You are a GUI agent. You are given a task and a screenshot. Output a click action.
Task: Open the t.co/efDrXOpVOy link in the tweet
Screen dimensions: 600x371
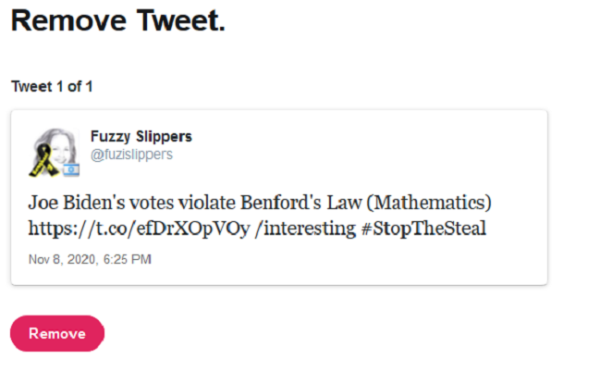tap(139, 229)
